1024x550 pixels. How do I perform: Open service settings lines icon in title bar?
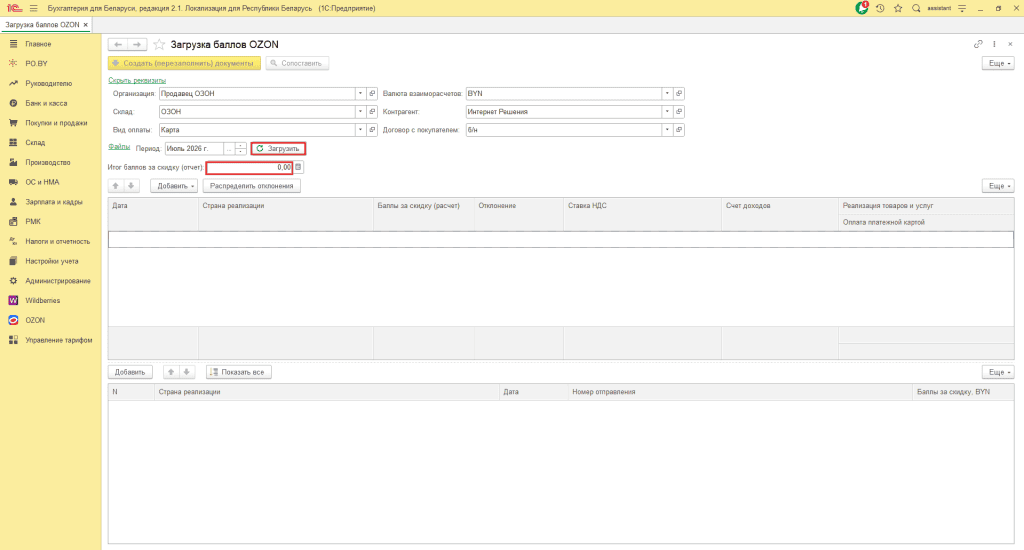962,8
